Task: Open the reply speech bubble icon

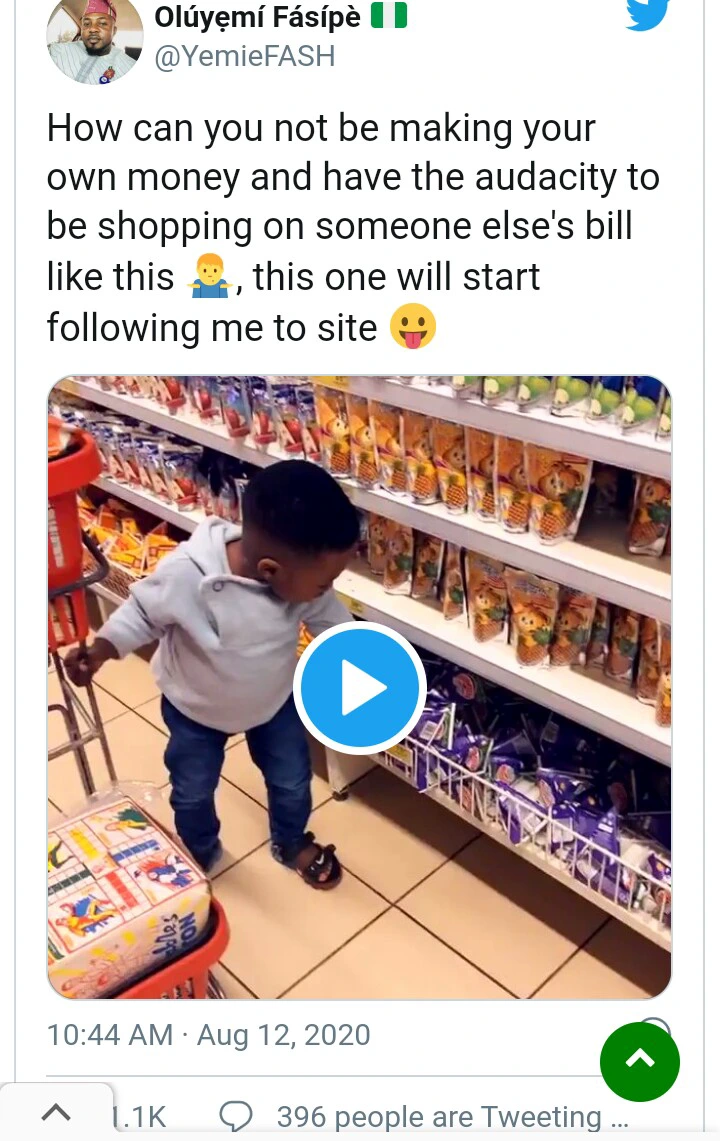Action: pos(236,1116)
